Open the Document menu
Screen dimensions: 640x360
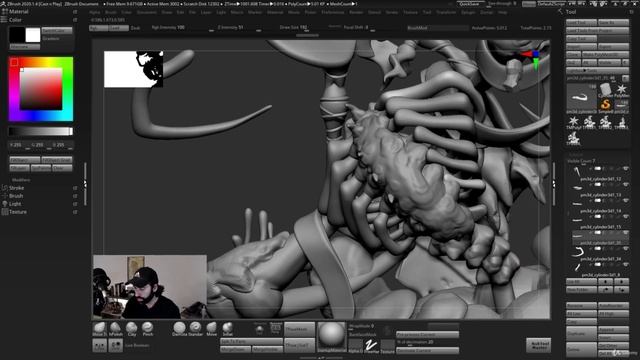click(147, 12)
